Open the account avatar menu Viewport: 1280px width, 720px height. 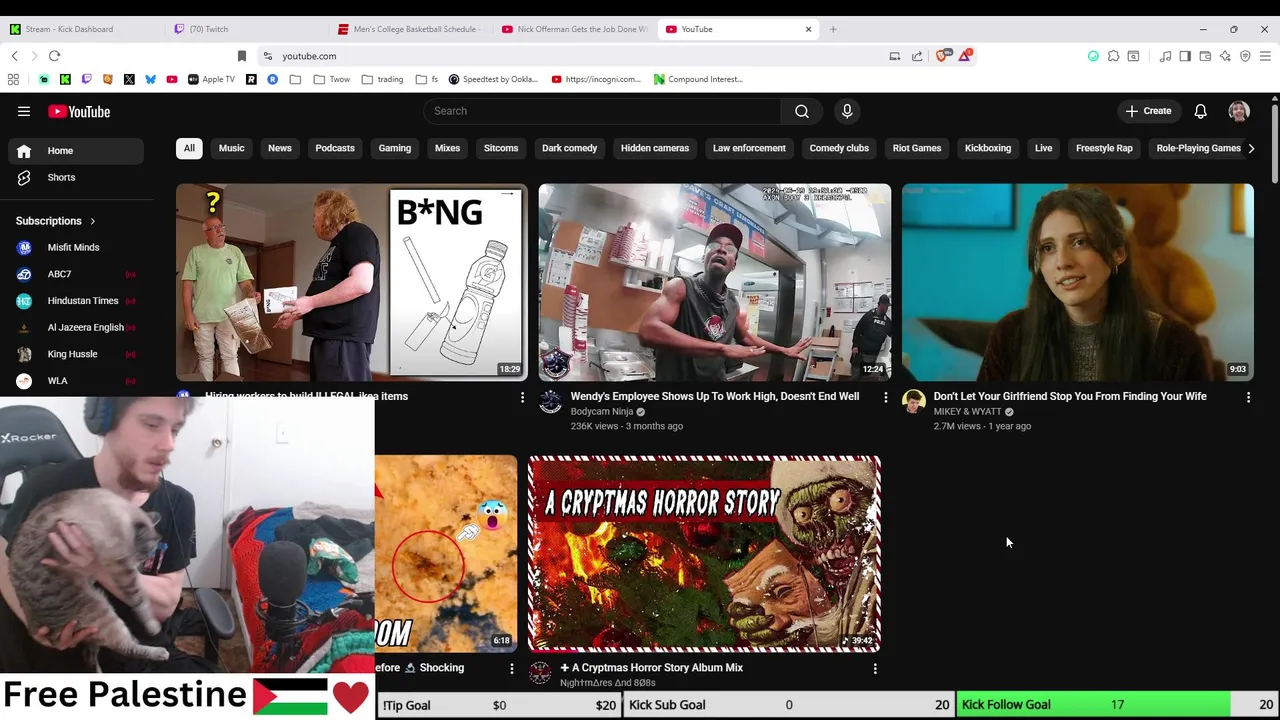(1239, 111)
